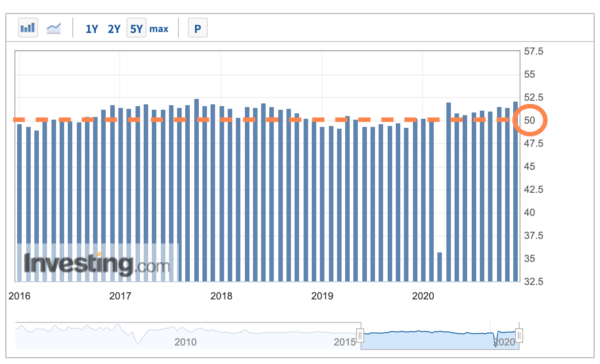Click the first bar at the start of 2016
The image size is (600, 364).
(20, 202)
